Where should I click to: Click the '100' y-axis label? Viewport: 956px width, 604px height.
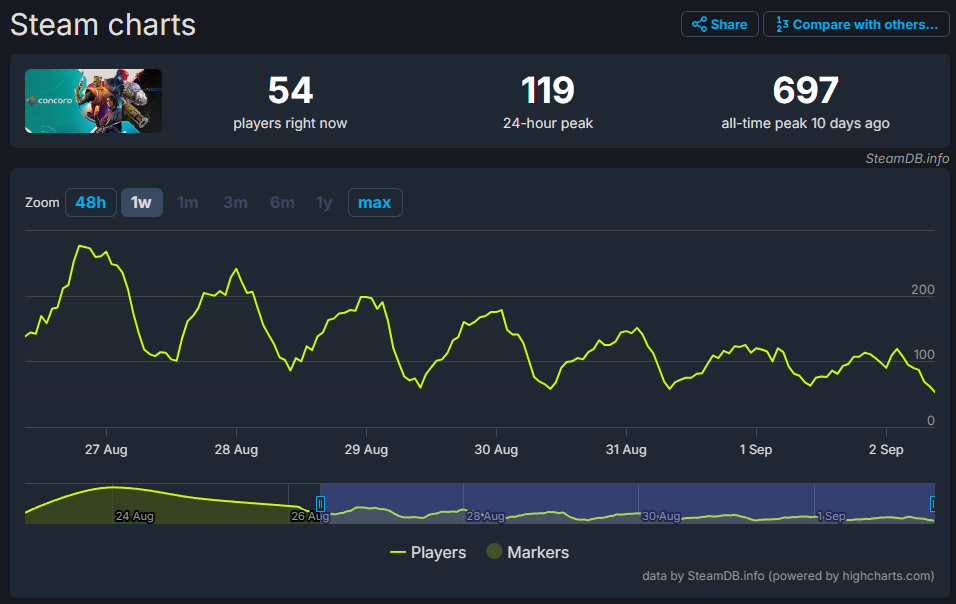(924, 355)
